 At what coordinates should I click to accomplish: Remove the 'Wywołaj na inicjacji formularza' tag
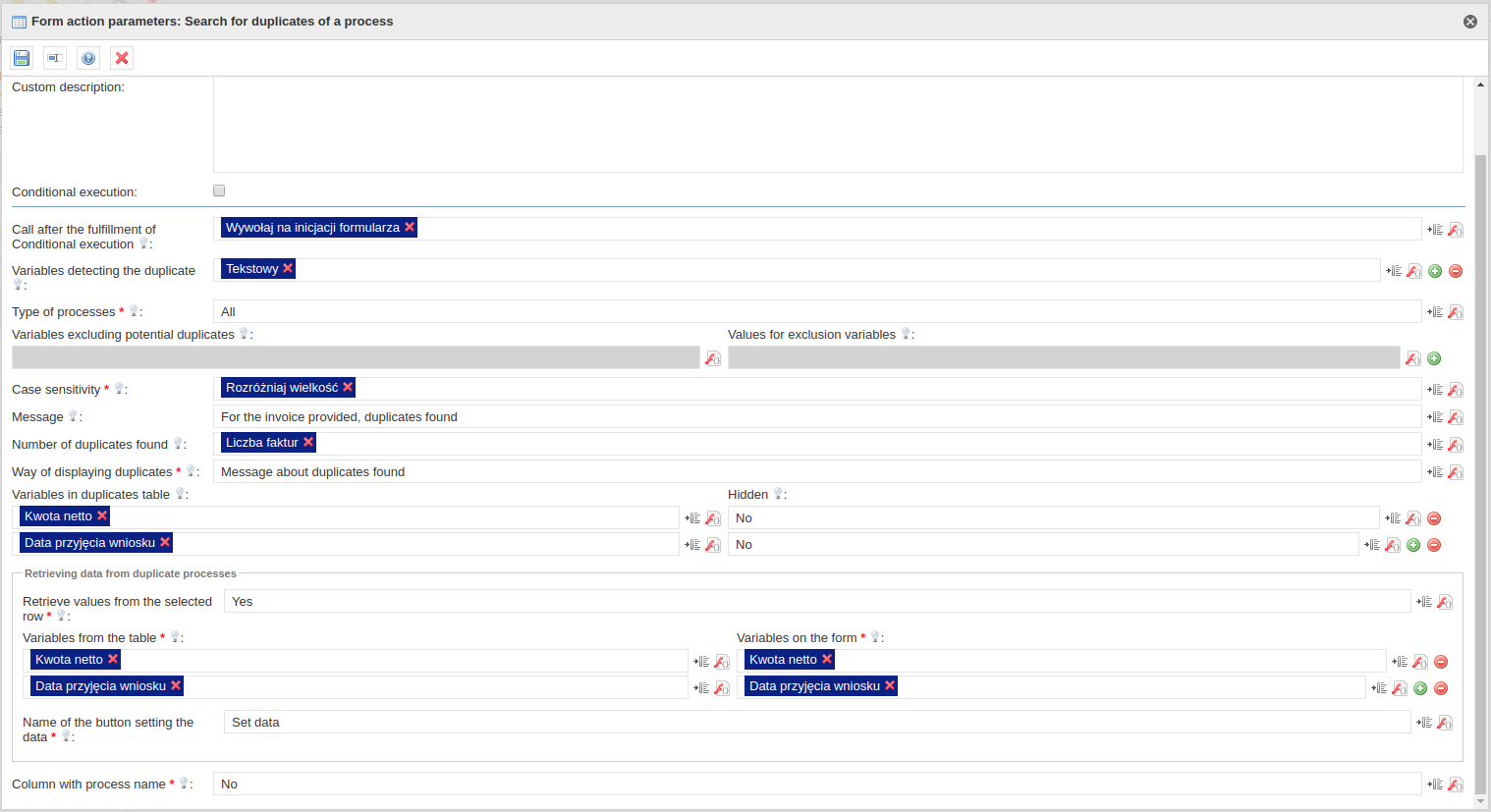(410, 227)
